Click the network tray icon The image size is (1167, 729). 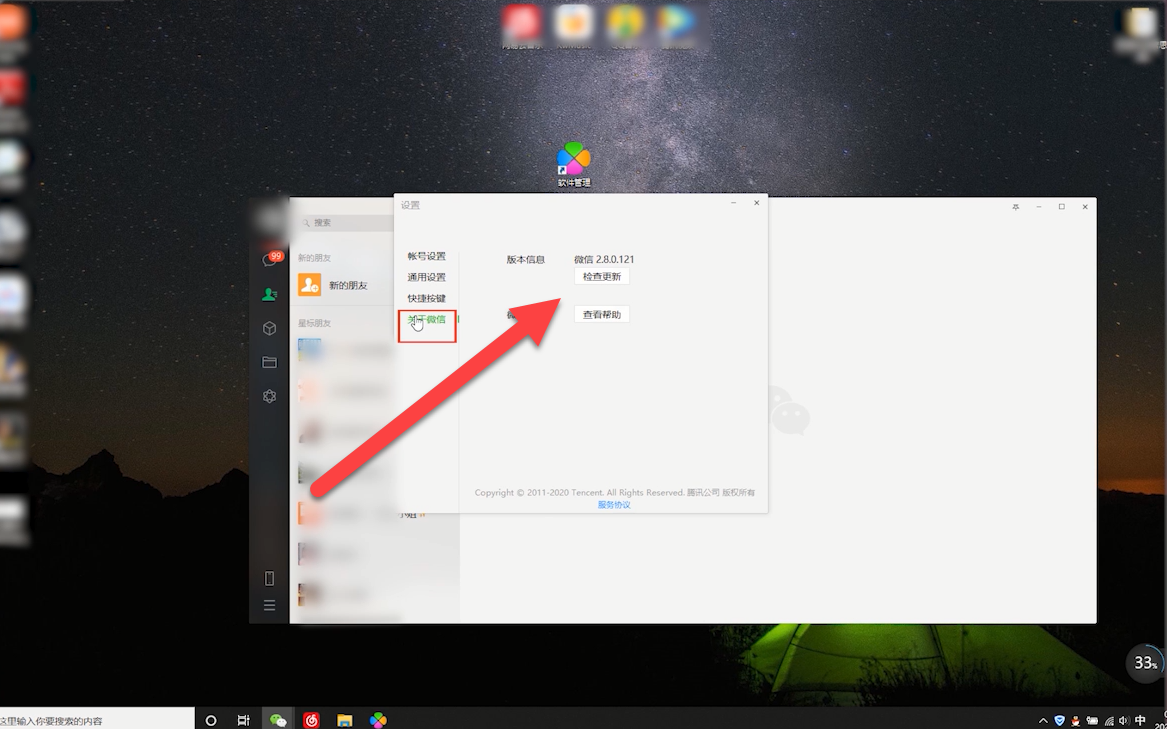1109,721
